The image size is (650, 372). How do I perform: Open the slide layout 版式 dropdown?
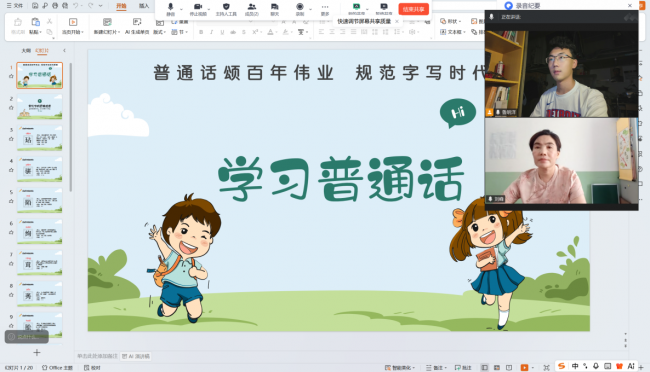(160, 32)
